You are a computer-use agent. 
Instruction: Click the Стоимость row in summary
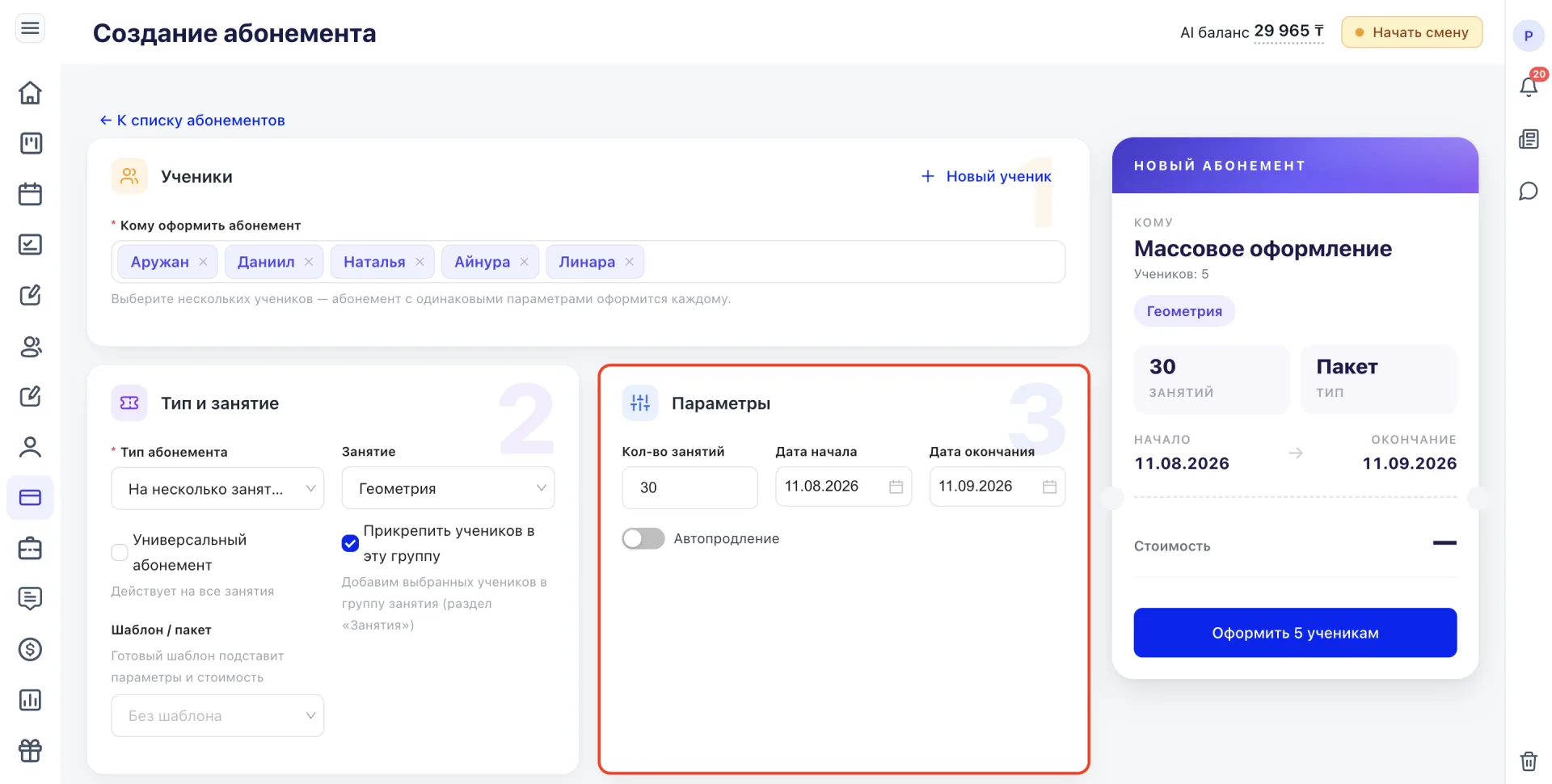point(1295,546)
